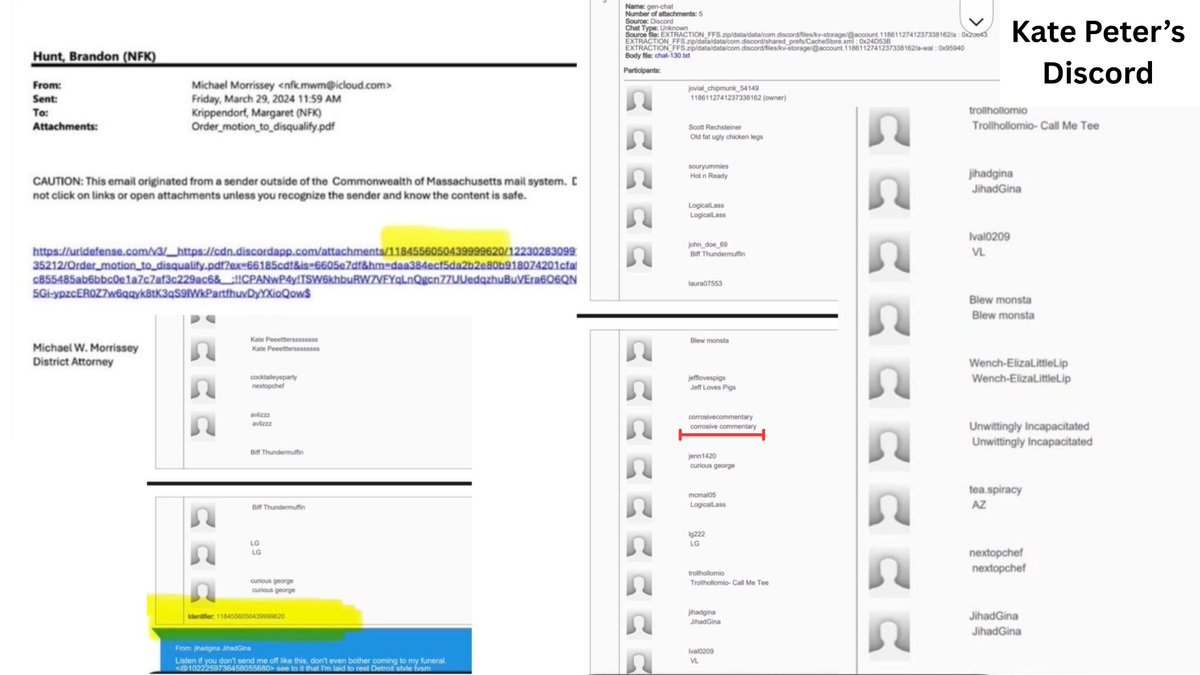
Task: Click the 'lg222' username text
Action: [x=698, y=534]
